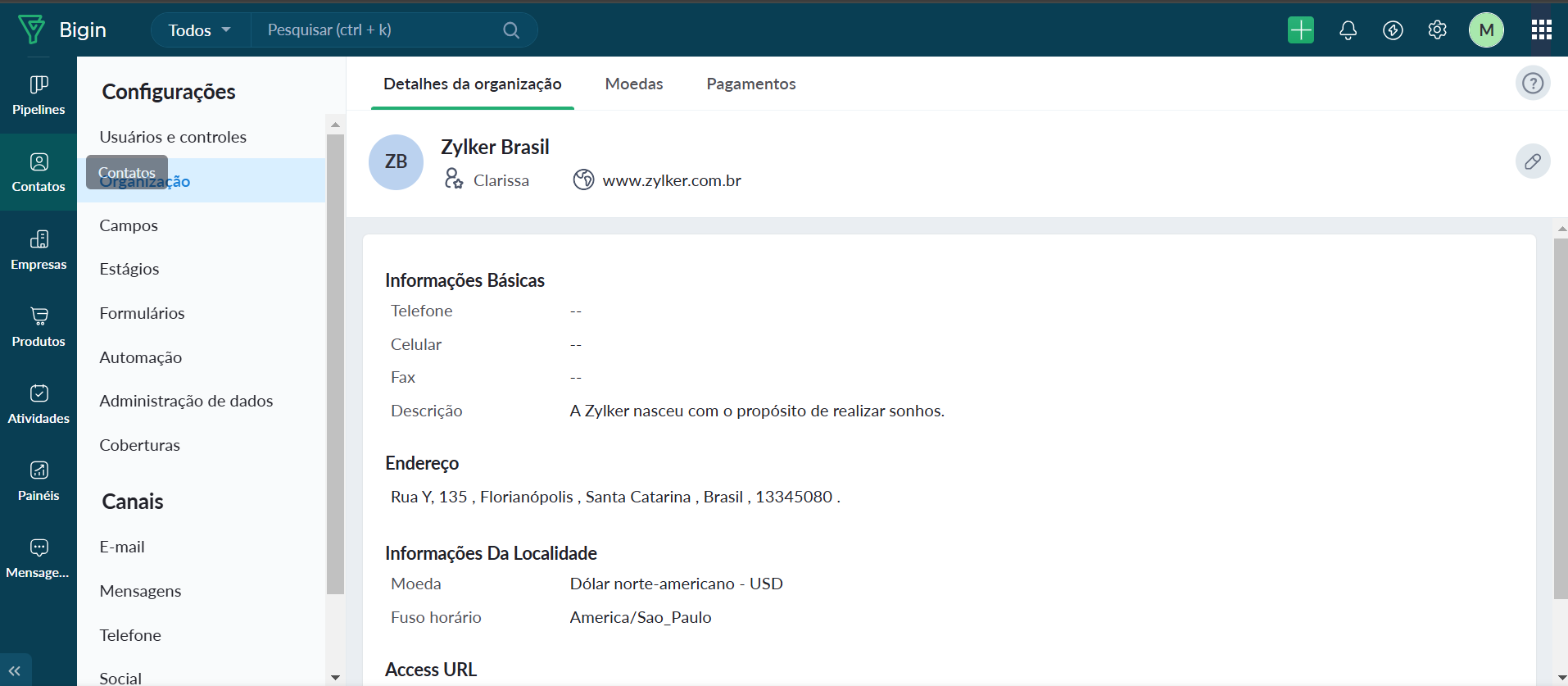This screenshot has height=686, width=1568.
Task: Click the settings menu scroll up arrow
Action: pyautogui.click(x=335, y=125)
